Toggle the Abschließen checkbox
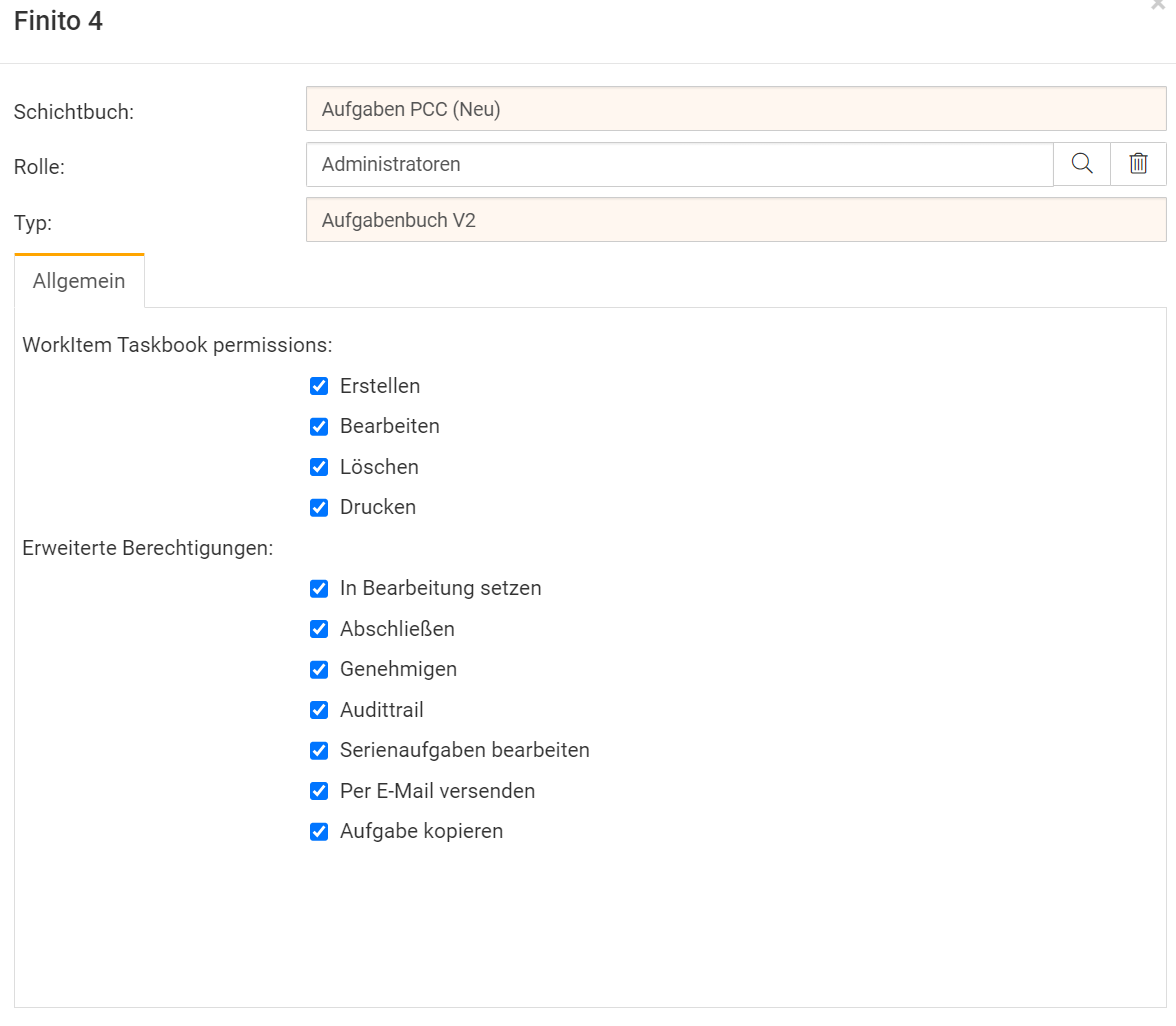The width and height of the screenshot is (1176, 1026). pos(319,629)
